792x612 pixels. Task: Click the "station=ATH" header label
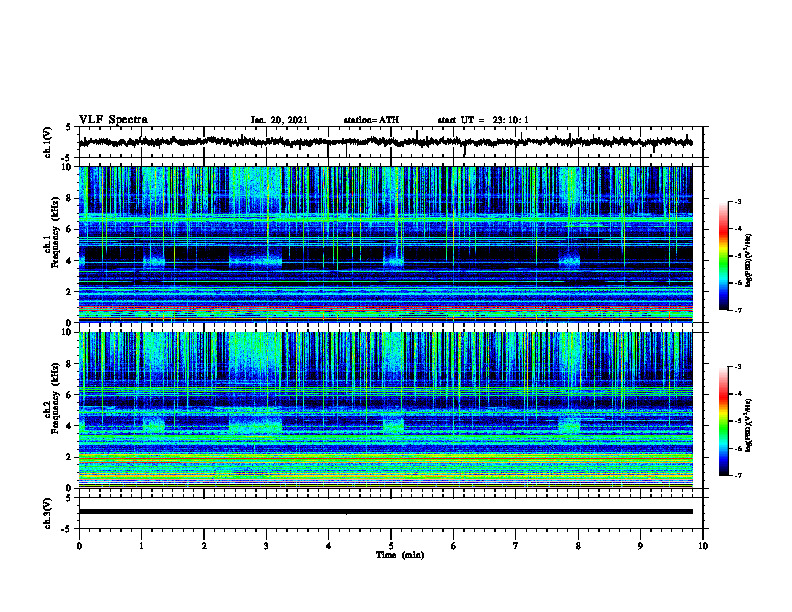pyautogui.click(x=371, y=120)
